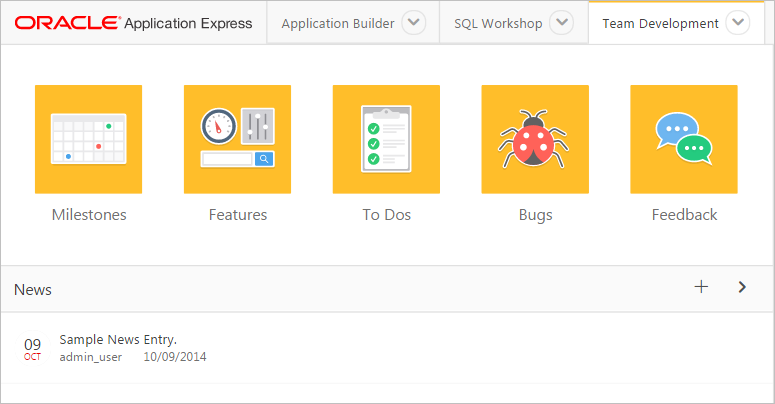Select the Bugs ladybug icon
Image resolution: width=775 pixels, height=404 pixels.
point(535,139)
